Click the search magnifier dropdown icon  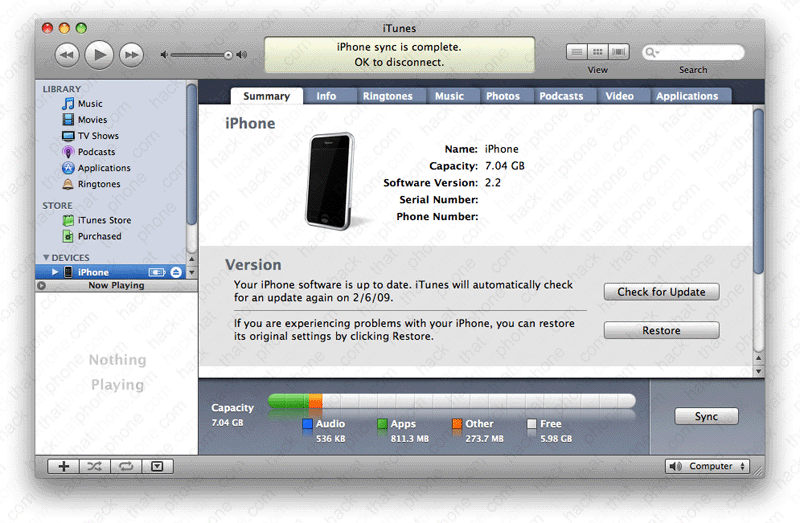pos(652,52)
